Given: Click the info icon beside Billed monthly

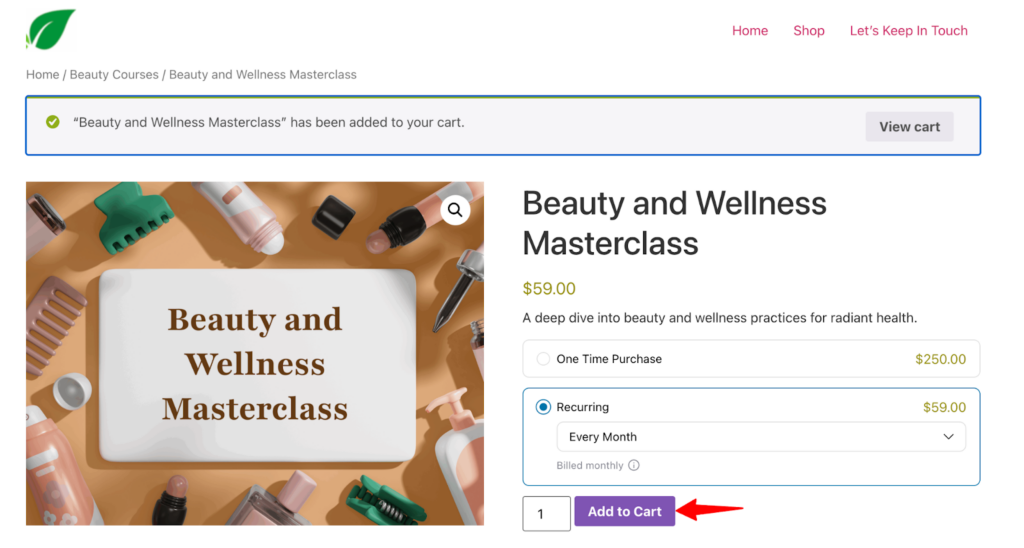Looking at the screenshot, I should pyautogui.click(x=634, y=466).
